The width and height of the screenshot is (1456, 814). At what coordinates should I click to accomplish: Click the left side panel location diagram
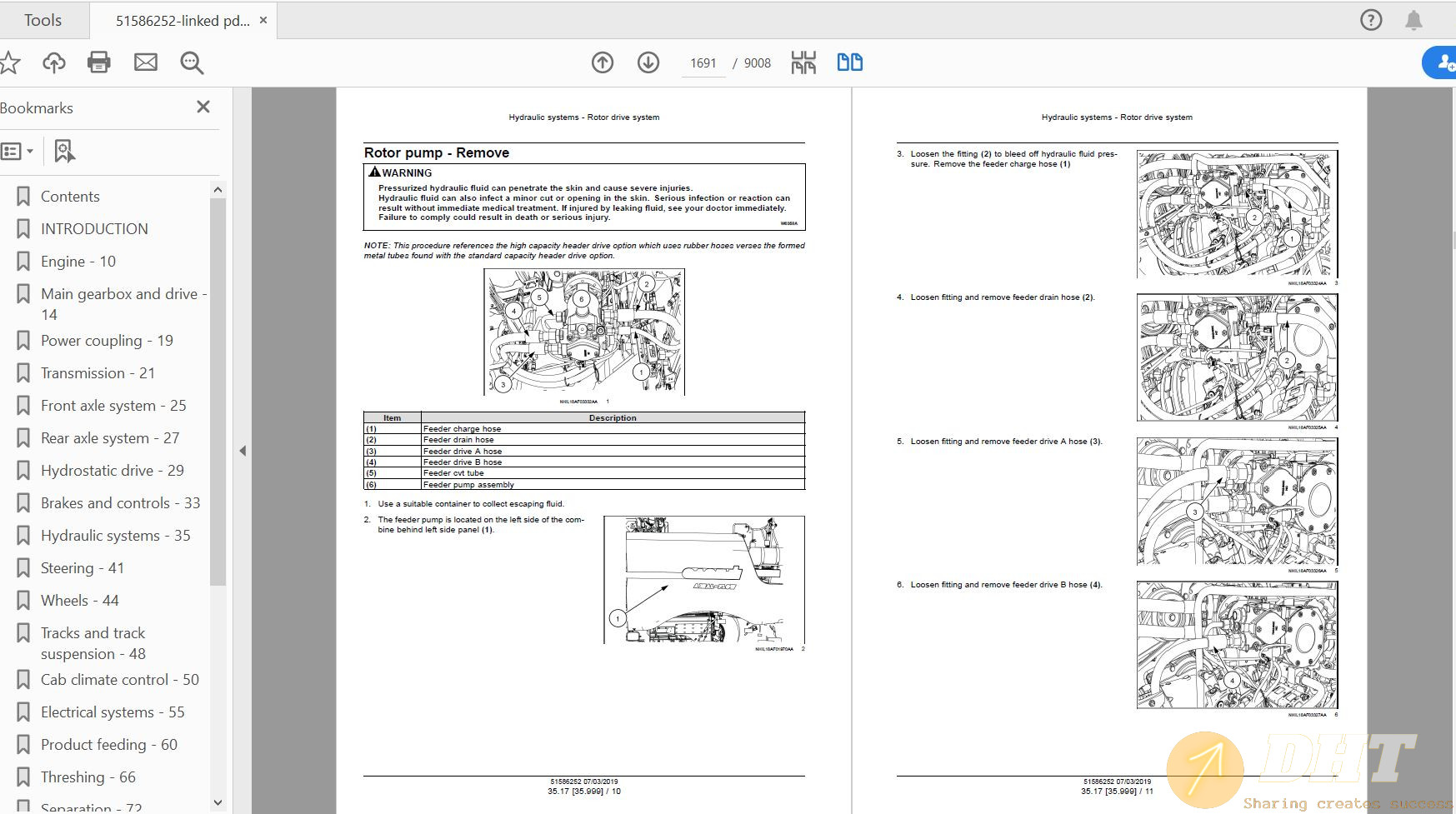pyautogui.click(x=704, y=580)
